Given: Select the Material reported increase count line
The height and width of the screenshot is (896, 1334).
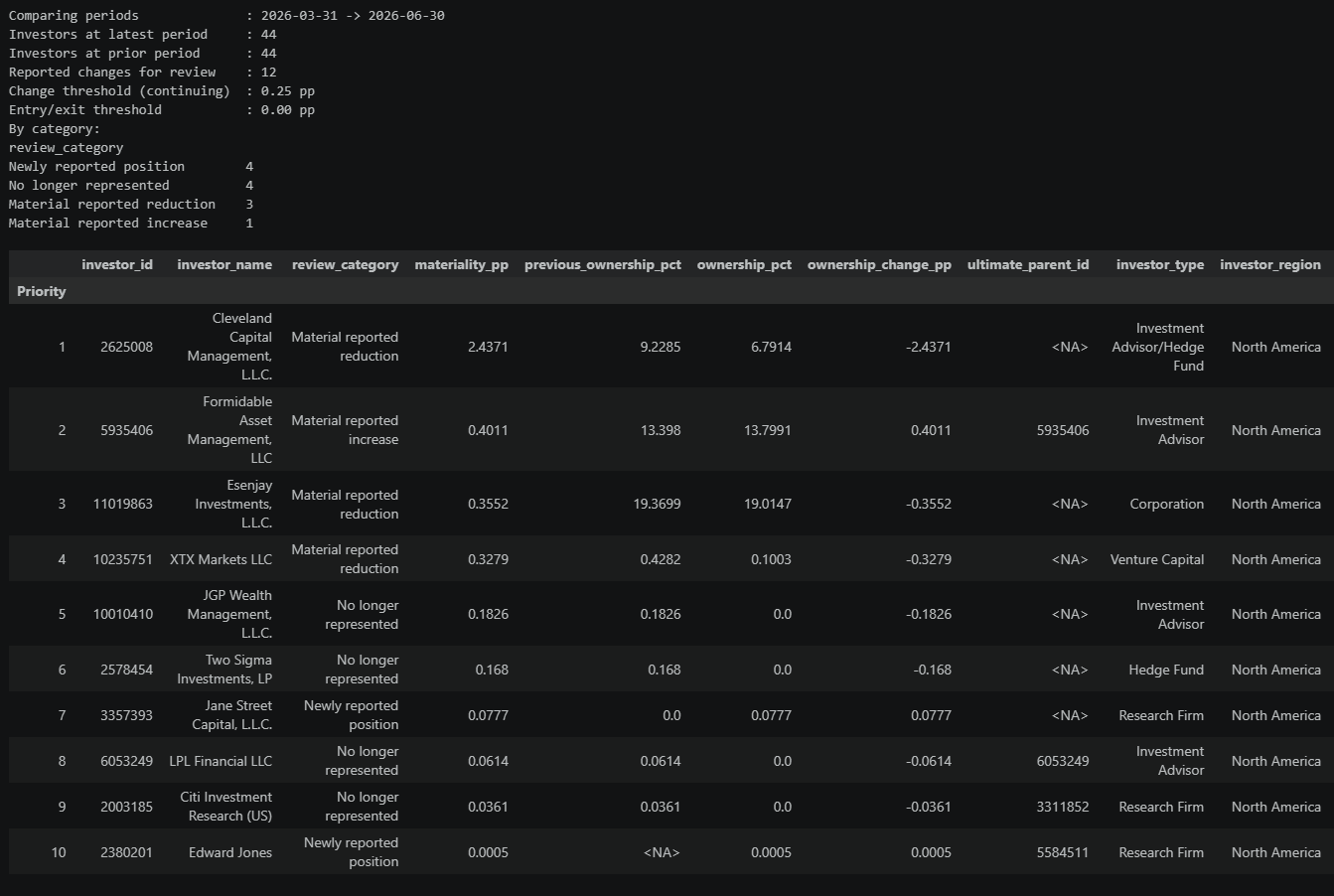Looking at the screenshot, I should 131,223.
